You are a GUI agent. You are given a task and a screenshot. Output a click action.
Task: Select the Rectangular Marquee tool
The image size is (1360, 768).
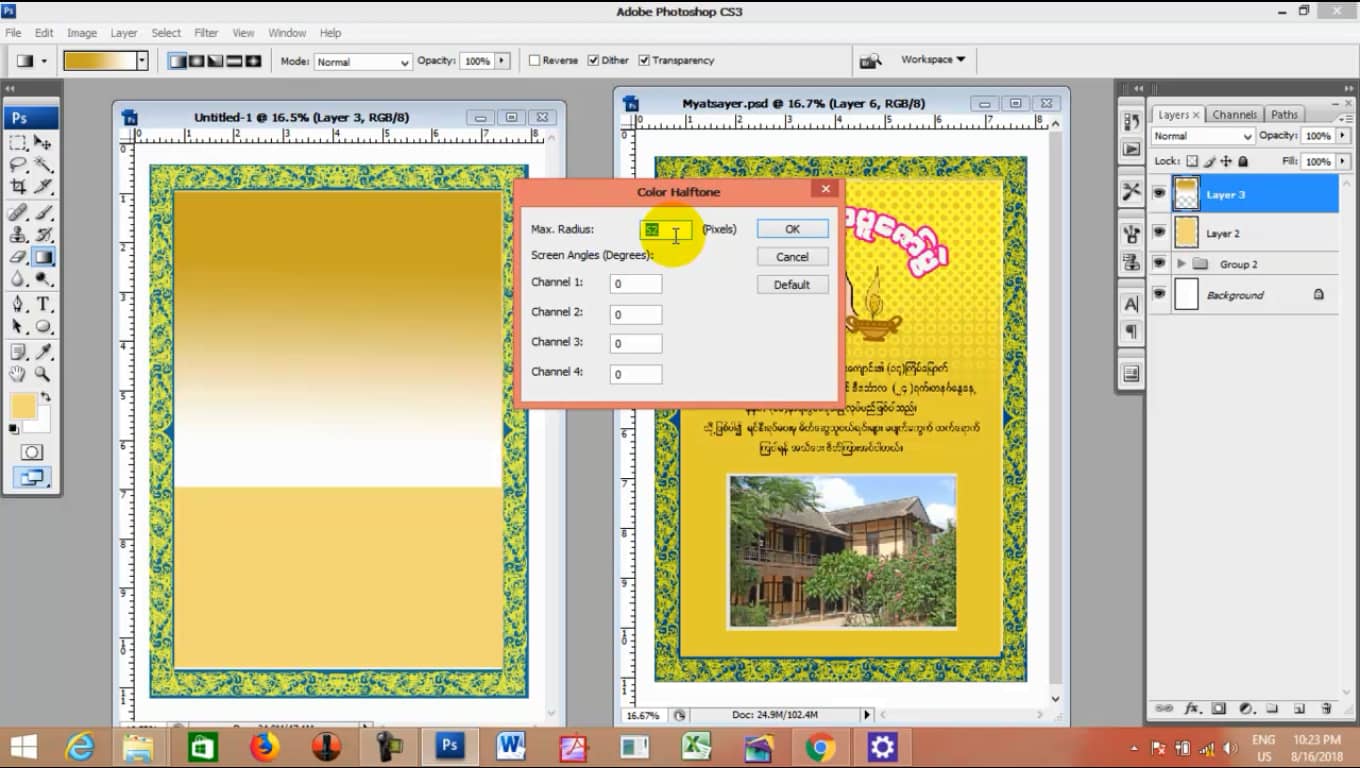18,142
